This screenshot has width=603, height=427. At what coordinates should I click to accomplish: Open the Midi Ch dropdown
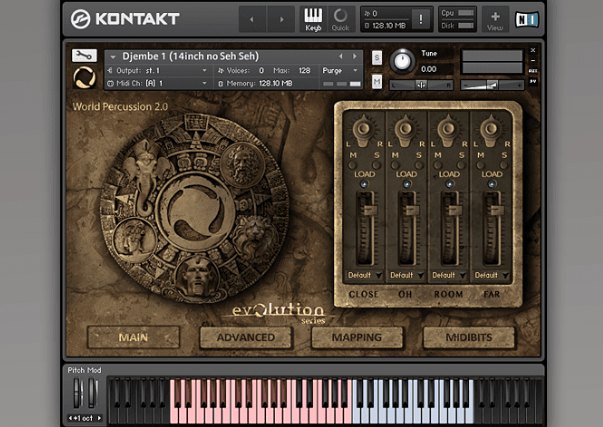tap(158, 83)
